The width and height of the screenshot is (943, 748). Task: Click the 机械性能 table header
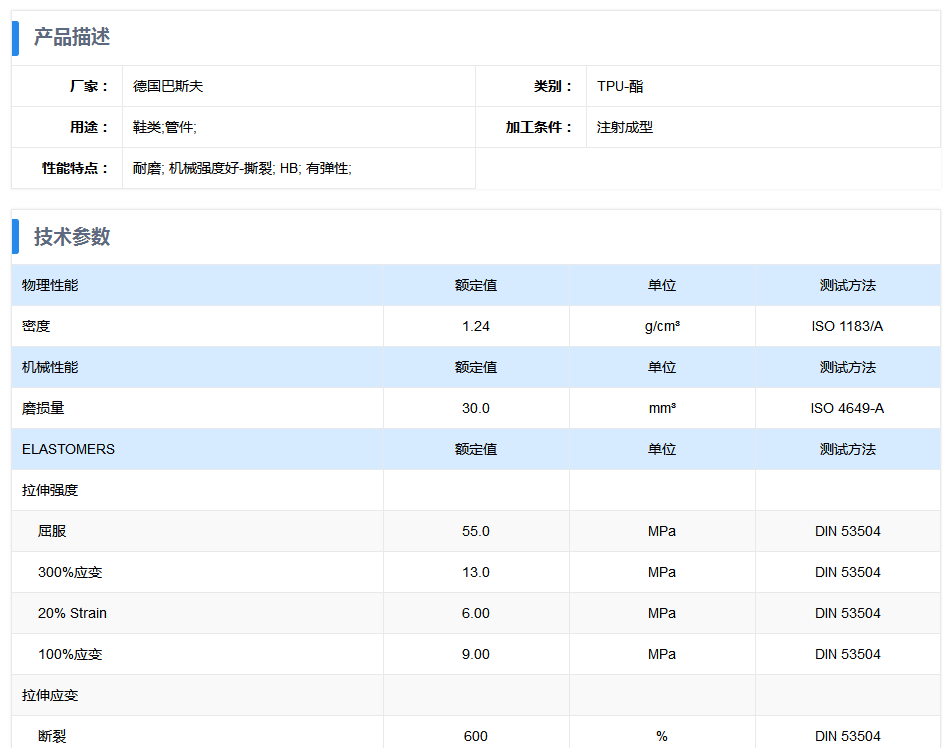click(x=50, y=368)
